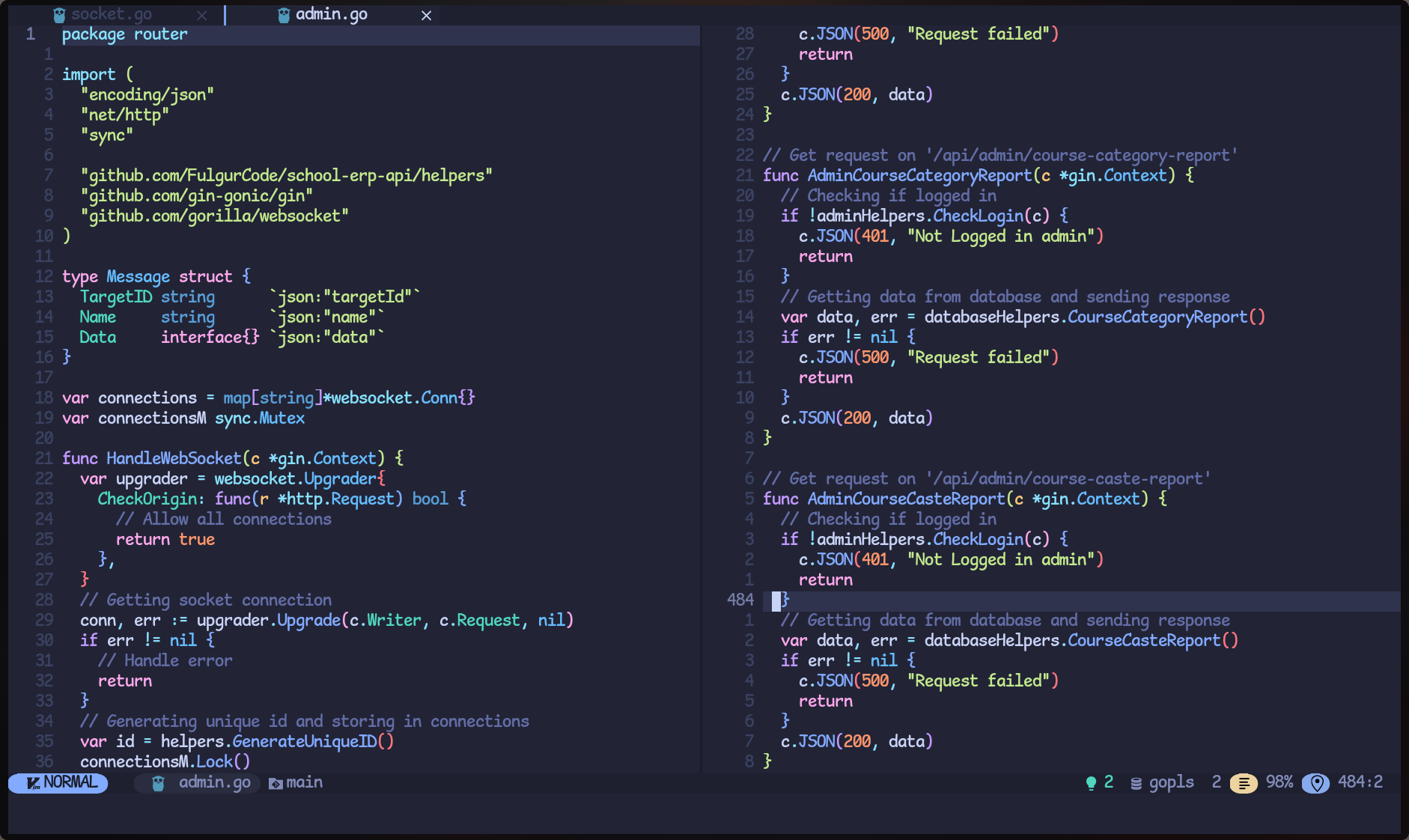Close the admin.go buffer tab
Viewport: 1409px width, 840px height.
[426, 15]
